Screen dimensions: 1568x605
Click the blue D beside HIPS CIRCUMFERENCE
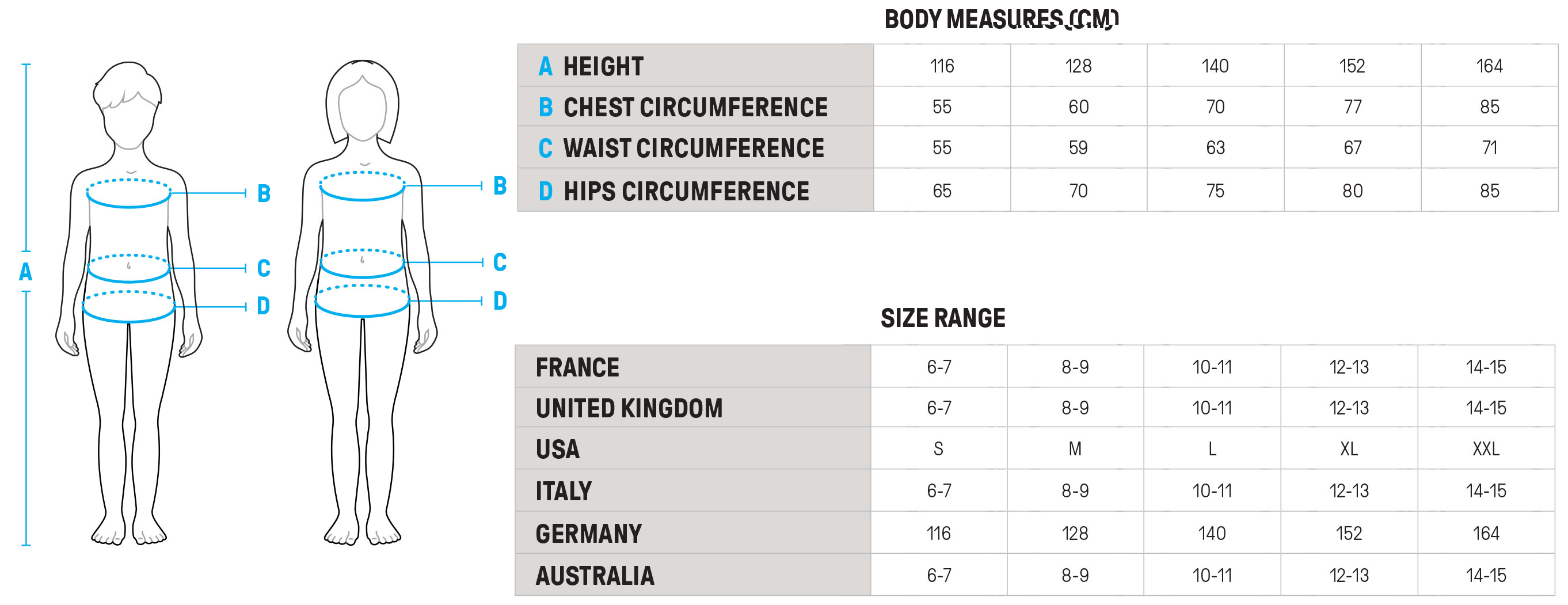coord(545,191)
